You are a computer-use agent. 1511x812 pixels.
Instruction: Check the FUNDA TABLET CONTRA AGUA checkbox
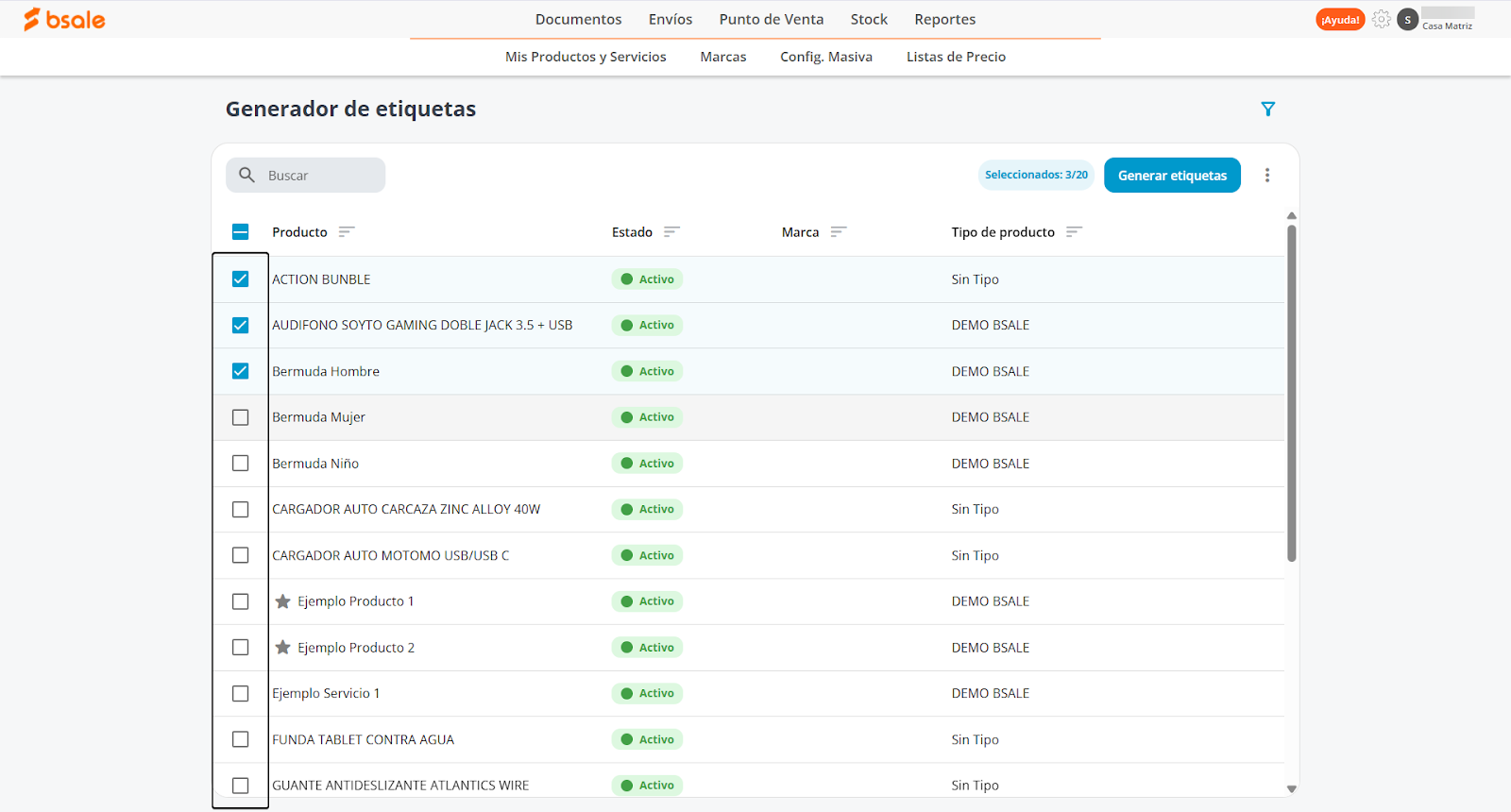pyautogui.click(x=240, y=739)
